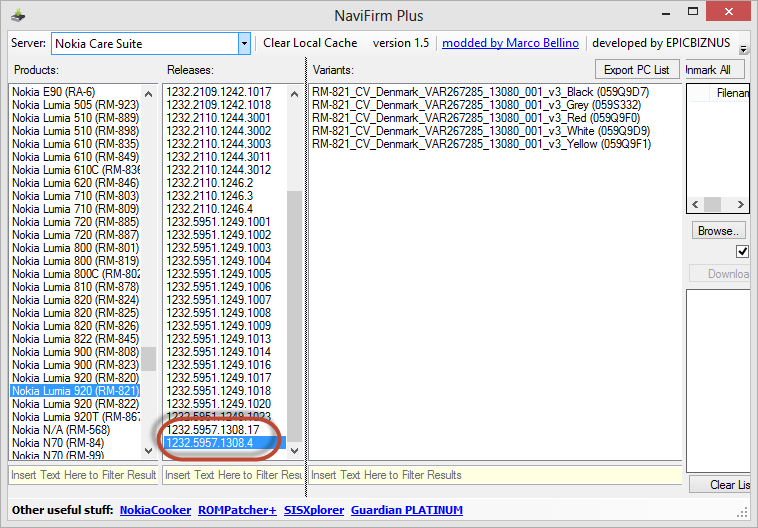Select Nokia N70 (RM-84) product
This screenshot has height=528, width=758.
click(58, 443)
